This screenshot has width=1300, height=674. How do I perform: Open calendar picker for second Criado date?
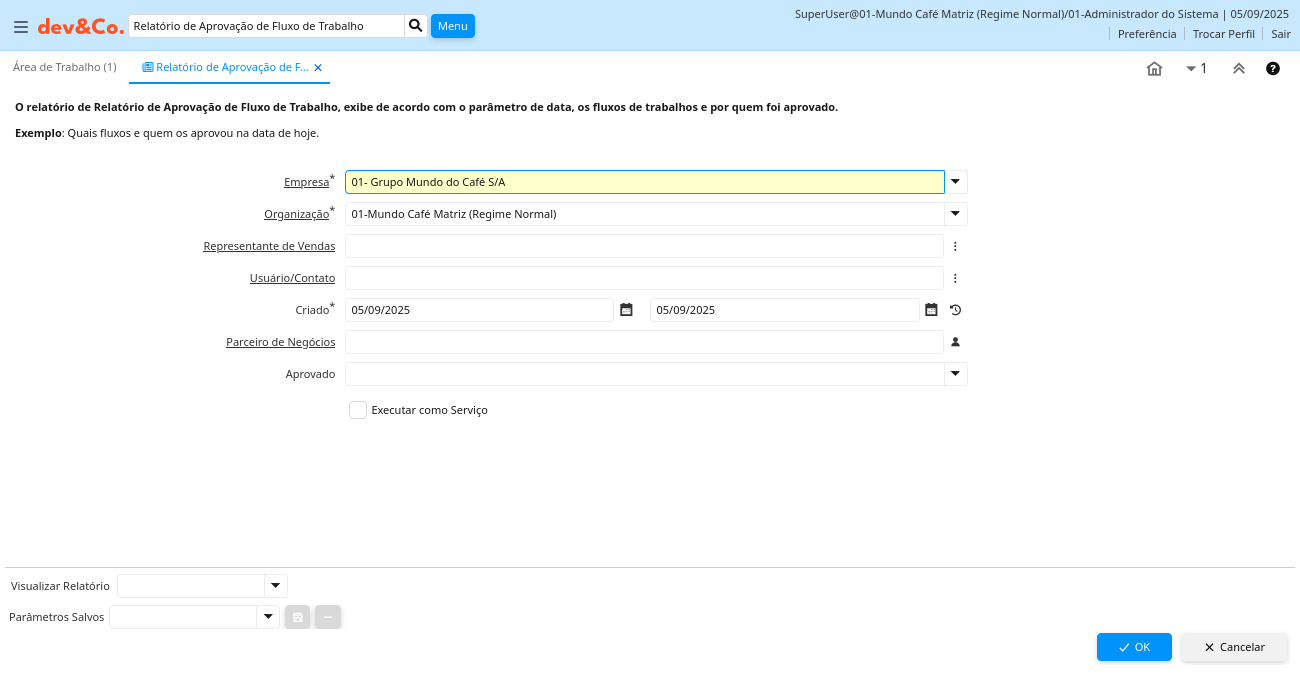(931, 310)
